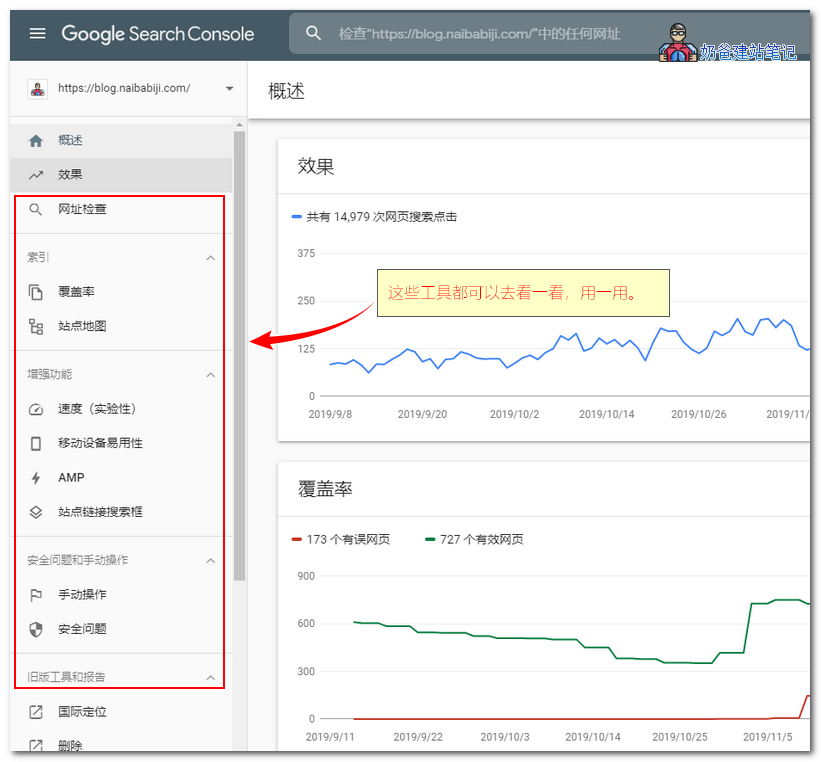Collapse the 索引 section
This screenshot has height=762, width=821.
(x=210, y=257)
